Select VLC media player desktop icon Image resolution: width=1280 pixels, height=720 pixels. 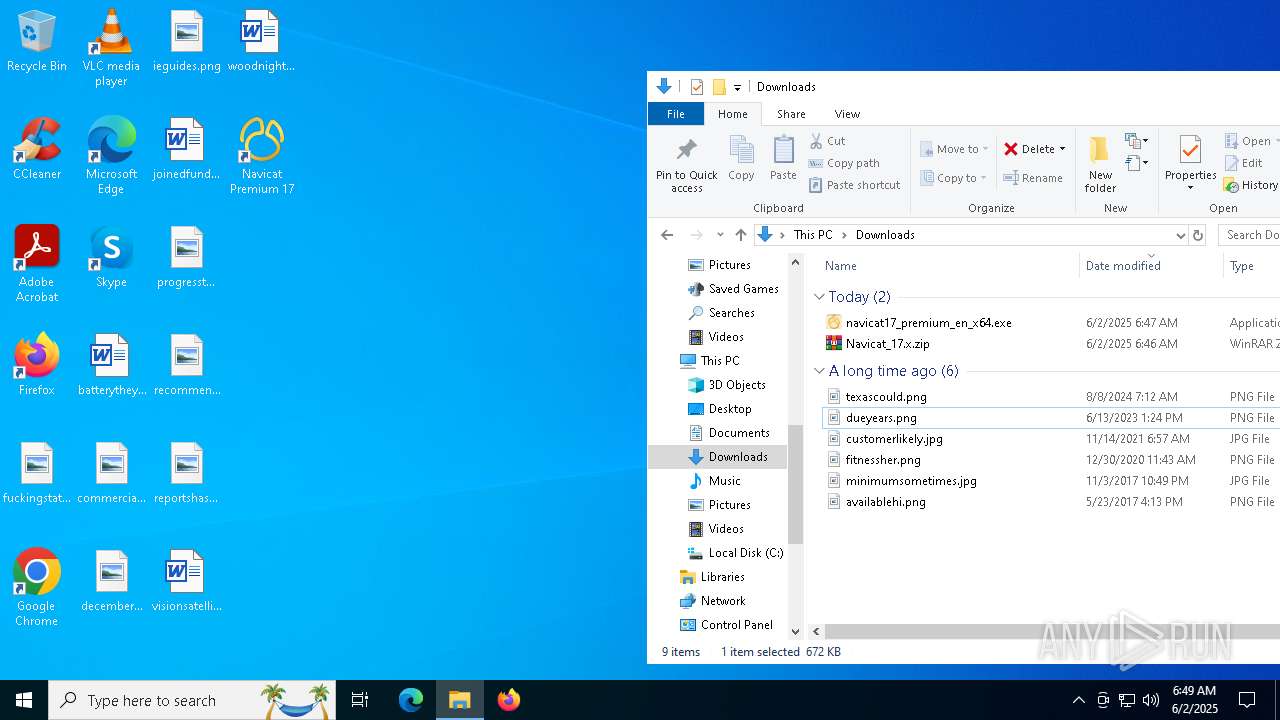[111, 47]
